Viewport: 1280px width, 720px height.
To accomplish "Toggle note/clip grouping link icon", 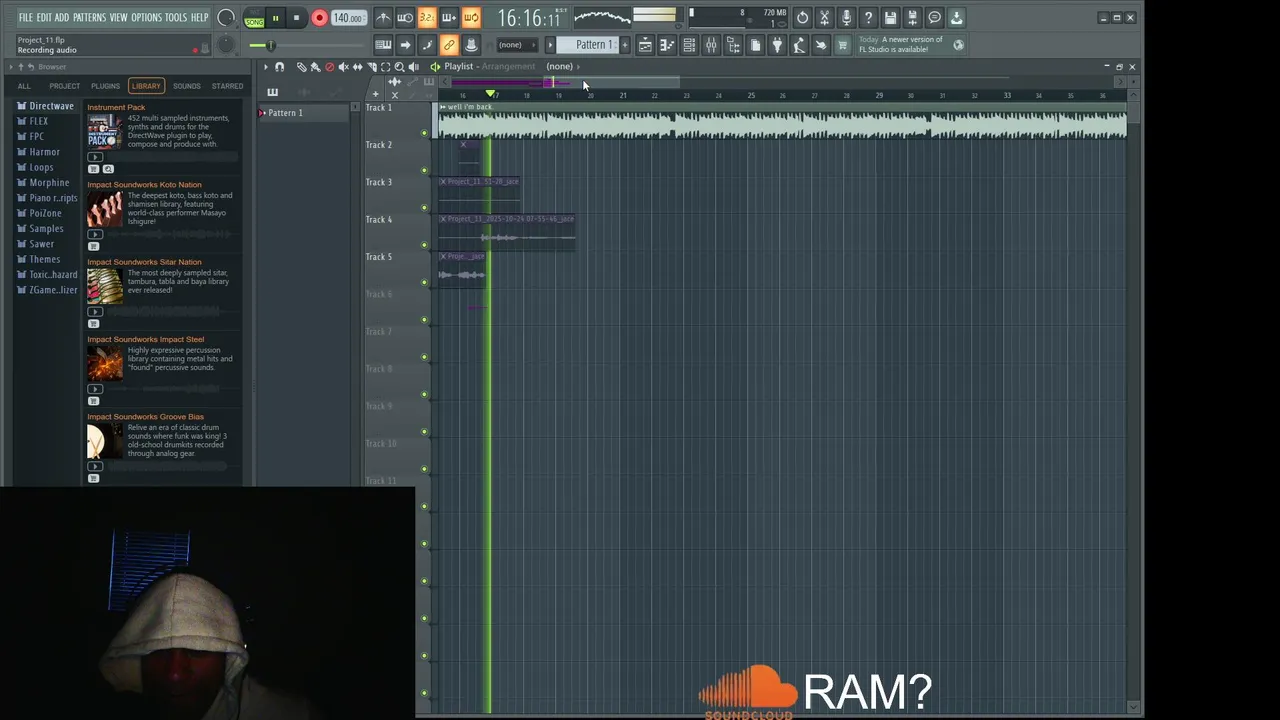I will click(450, 45).
